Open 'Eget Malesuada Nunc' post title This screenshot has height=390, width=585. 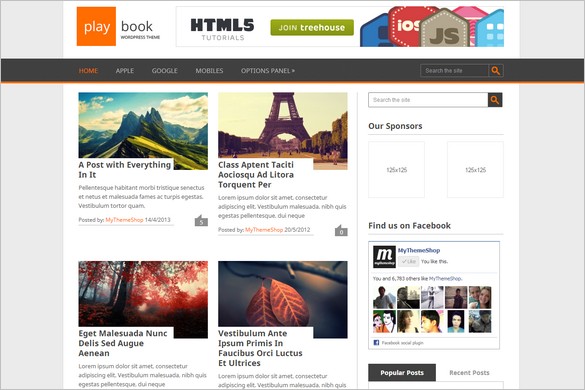coord(123,343)
